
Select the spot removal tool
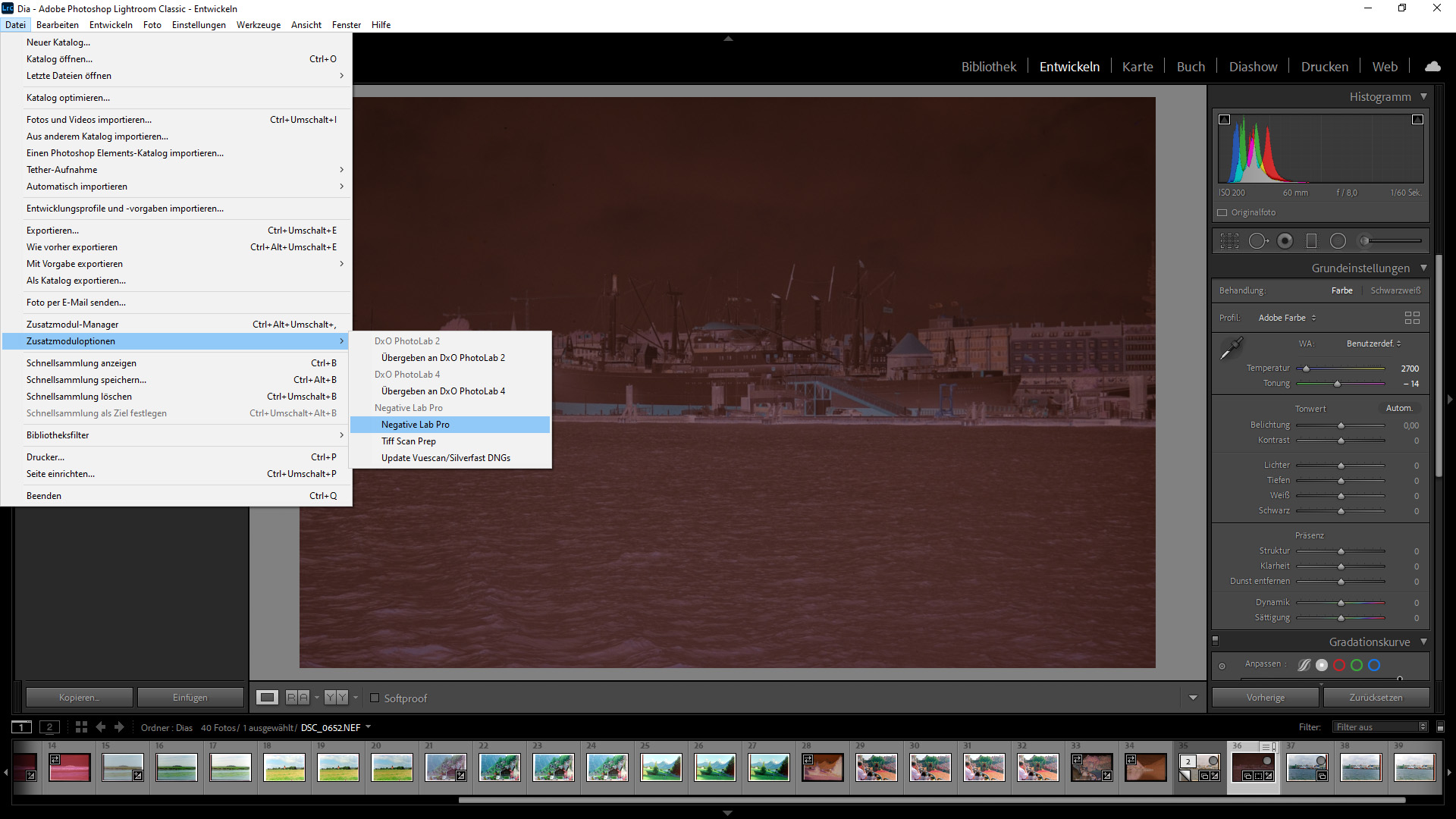click(1258, 241)
